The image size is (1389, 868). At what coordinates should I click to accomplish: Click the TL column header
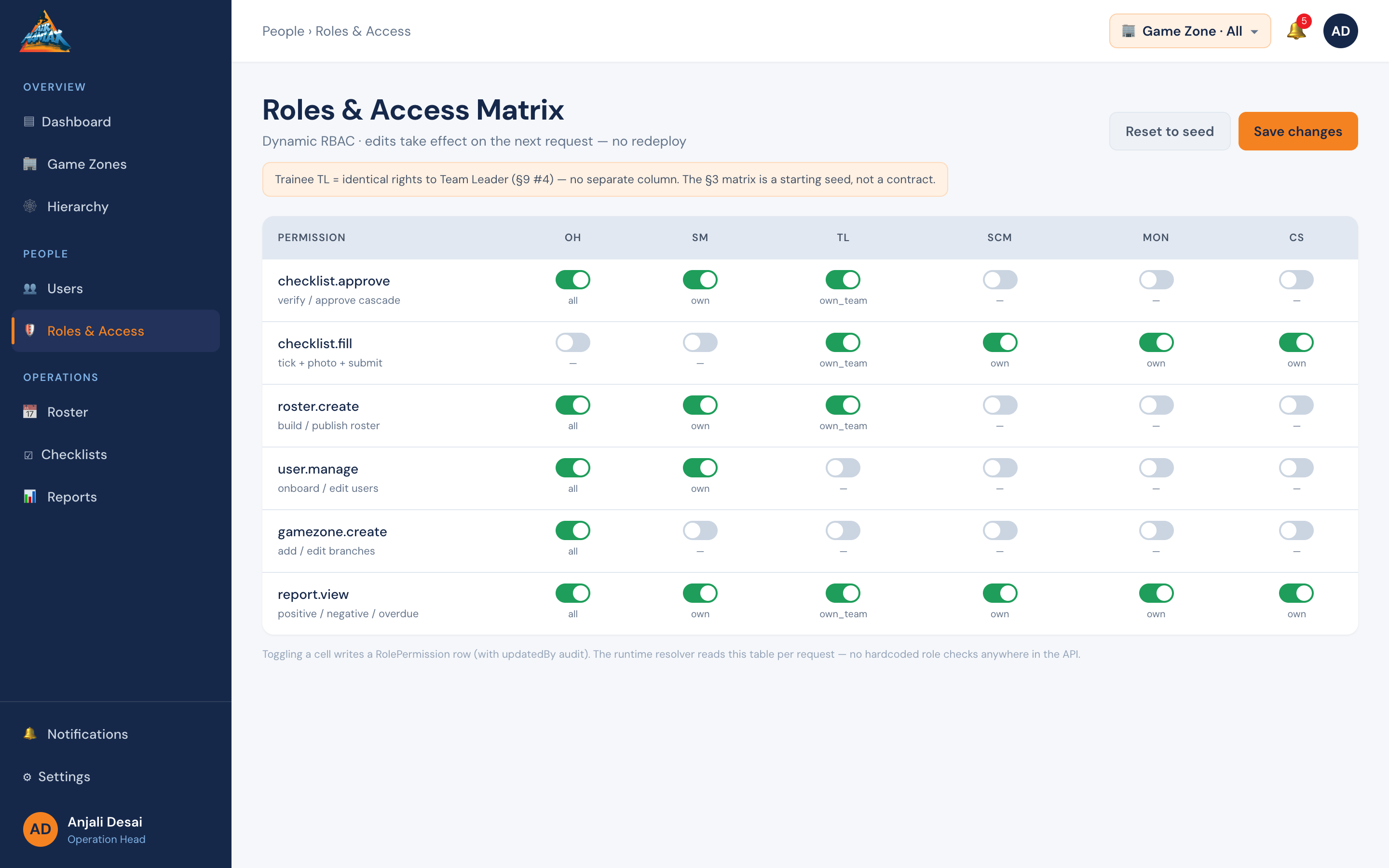843,238
